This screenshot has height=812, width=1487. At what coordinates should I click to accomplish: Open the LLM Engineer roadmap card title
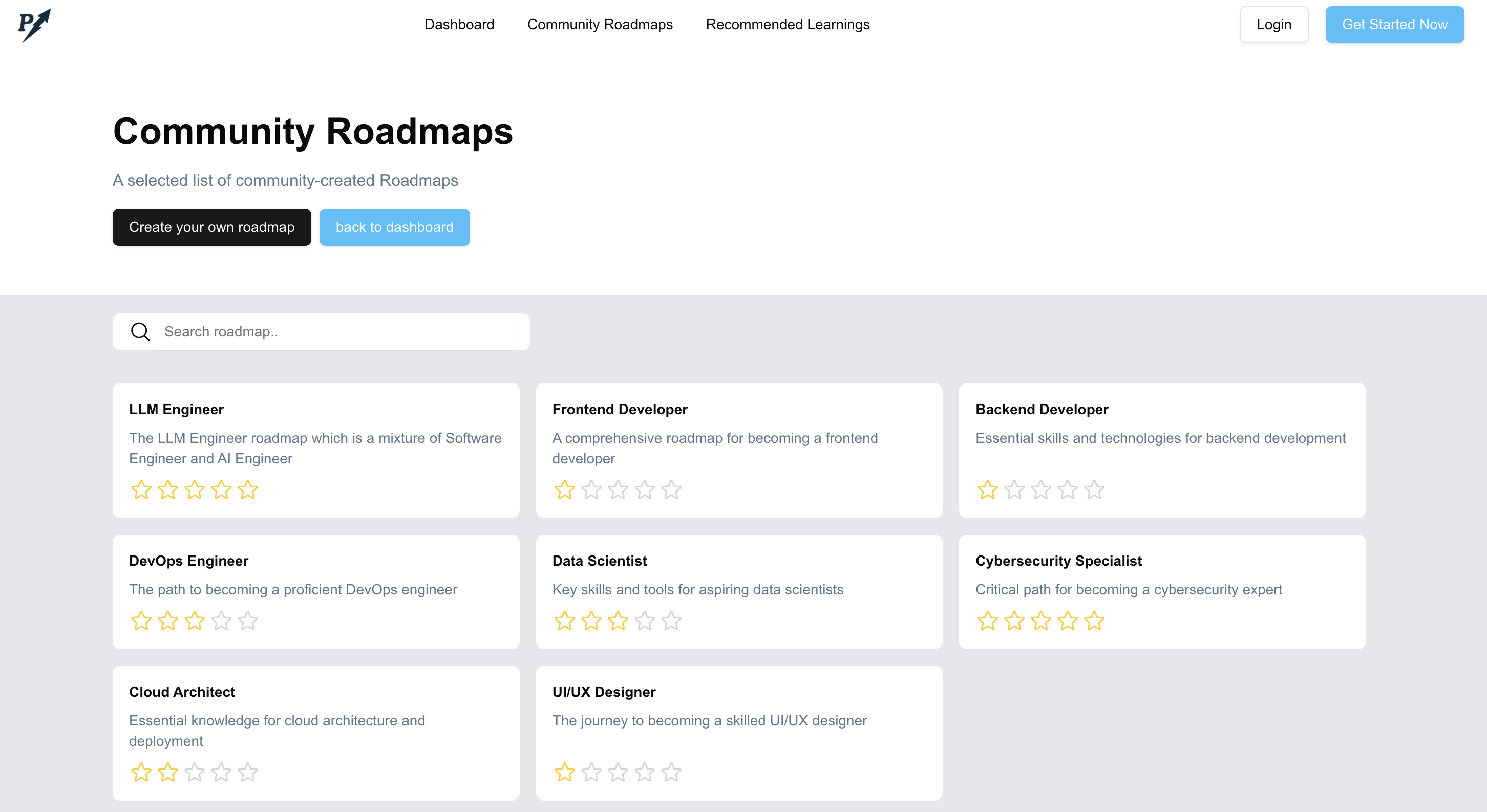tap(176, 409)
